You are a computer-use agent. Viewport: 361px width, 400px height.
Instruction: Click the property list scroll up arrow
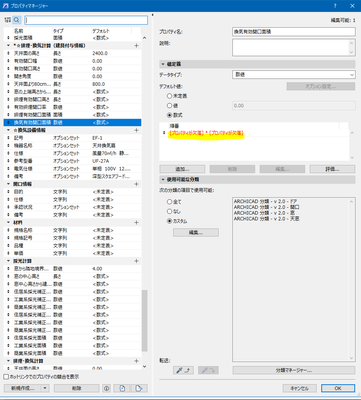coord(144,38)
